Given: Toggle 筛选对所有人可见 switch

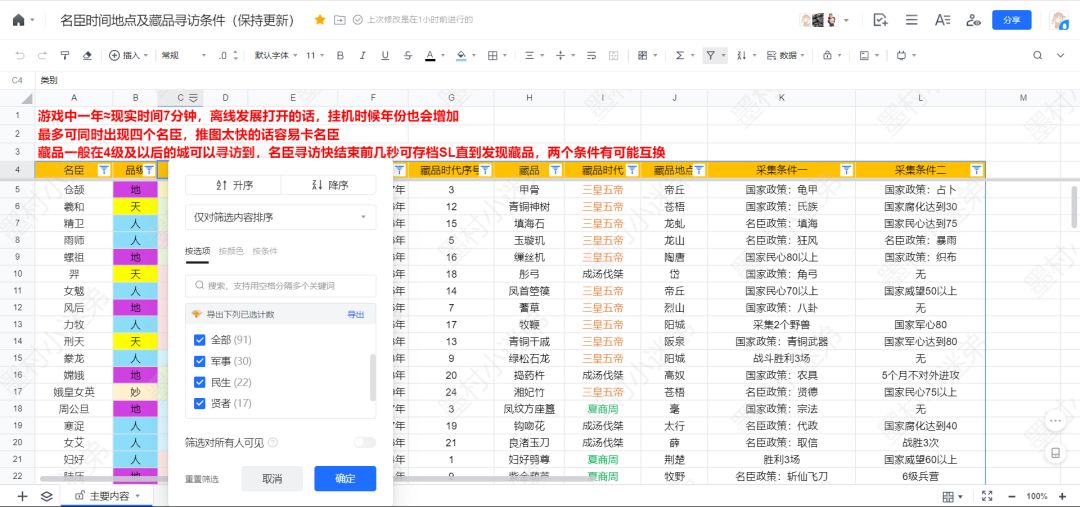Looking at the screenshot, I should 364,442.
